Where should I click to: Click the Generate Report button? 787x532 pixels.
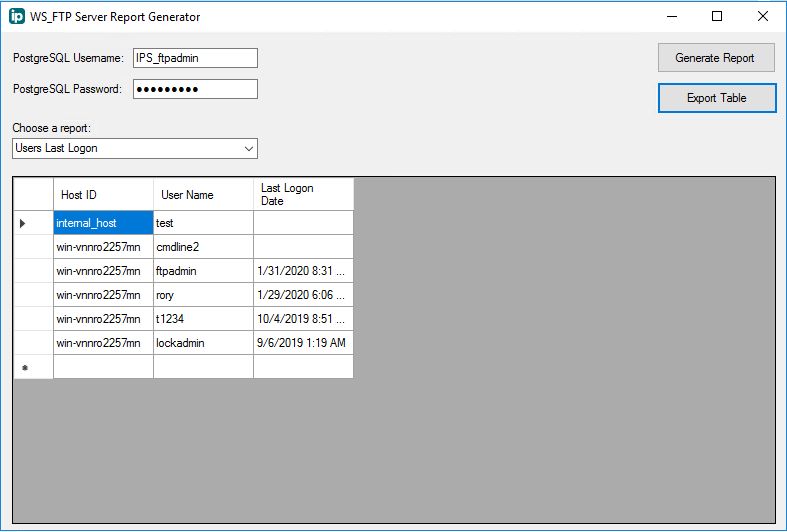click(715, 58)
